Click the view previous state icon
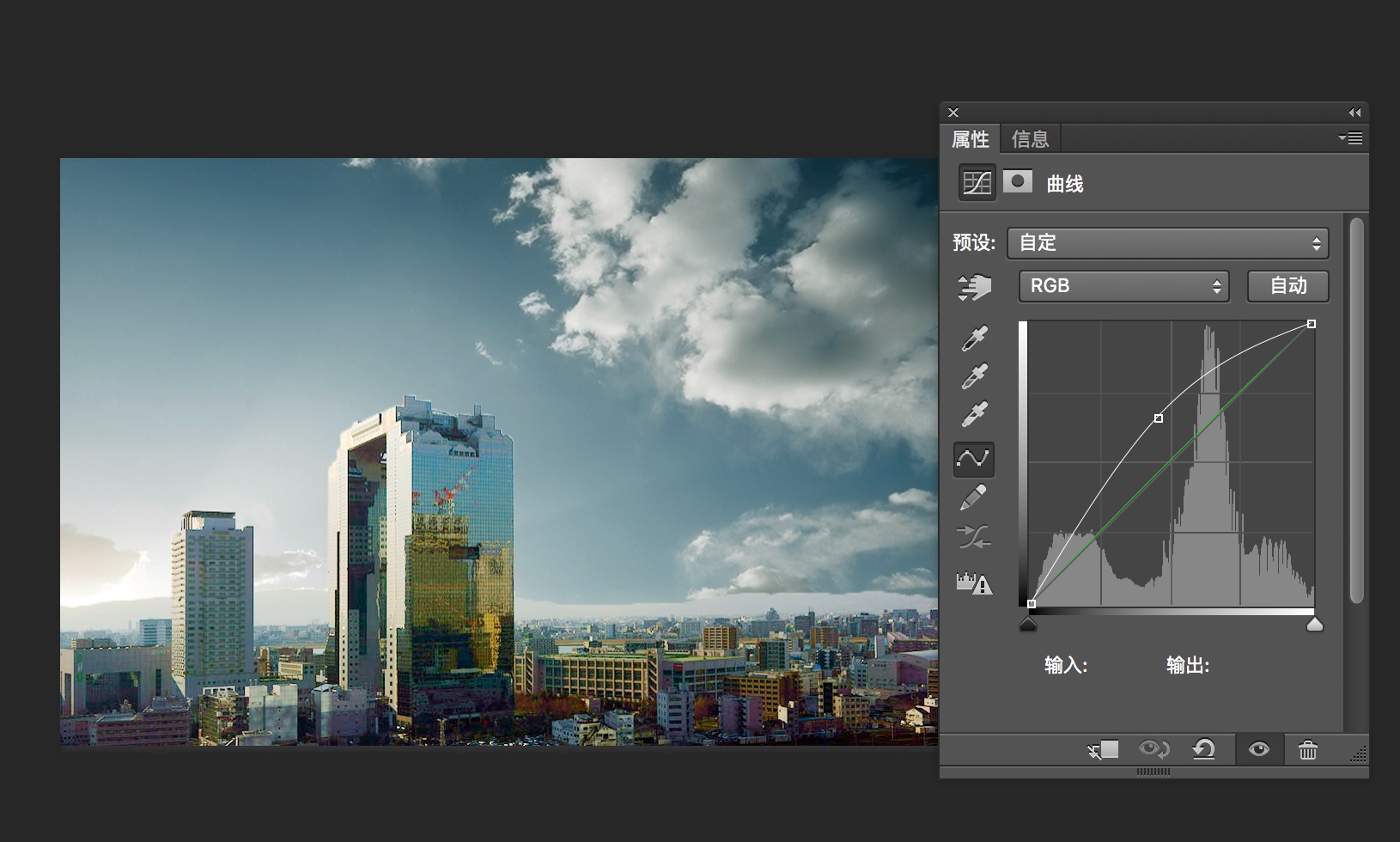1400x842 pixels. tap(1153, 750)
